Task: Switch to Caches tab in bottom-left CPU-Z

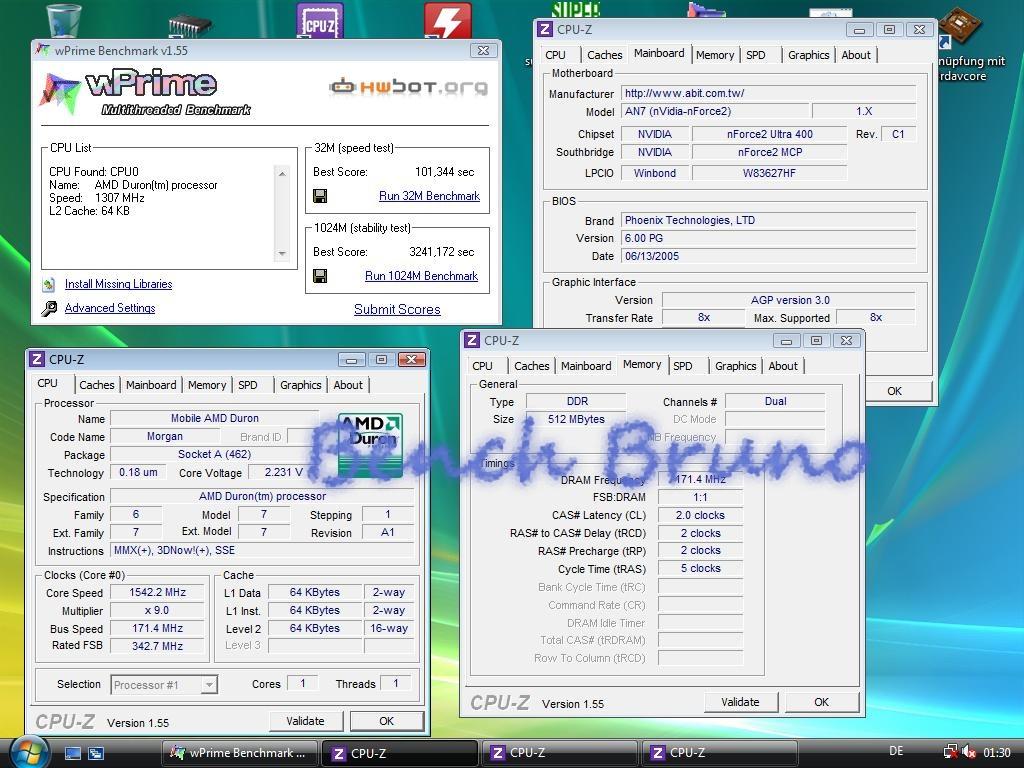Action: 97,385
